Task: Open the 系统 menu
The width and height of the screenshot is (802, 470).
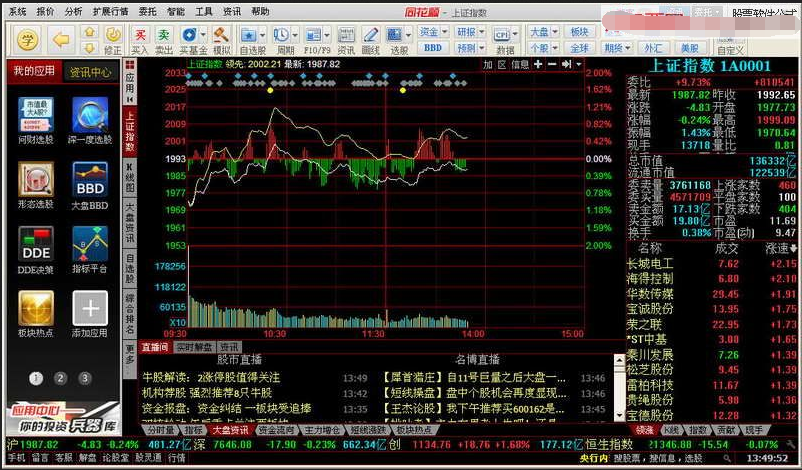Action: tap(18, 11)
